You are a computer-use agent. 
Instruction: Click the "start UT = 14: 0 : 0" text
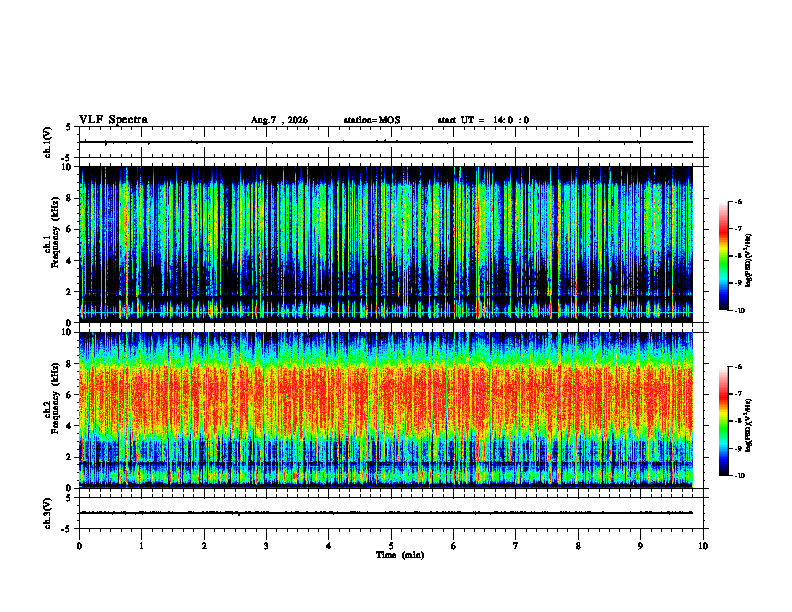click(483, 120)
